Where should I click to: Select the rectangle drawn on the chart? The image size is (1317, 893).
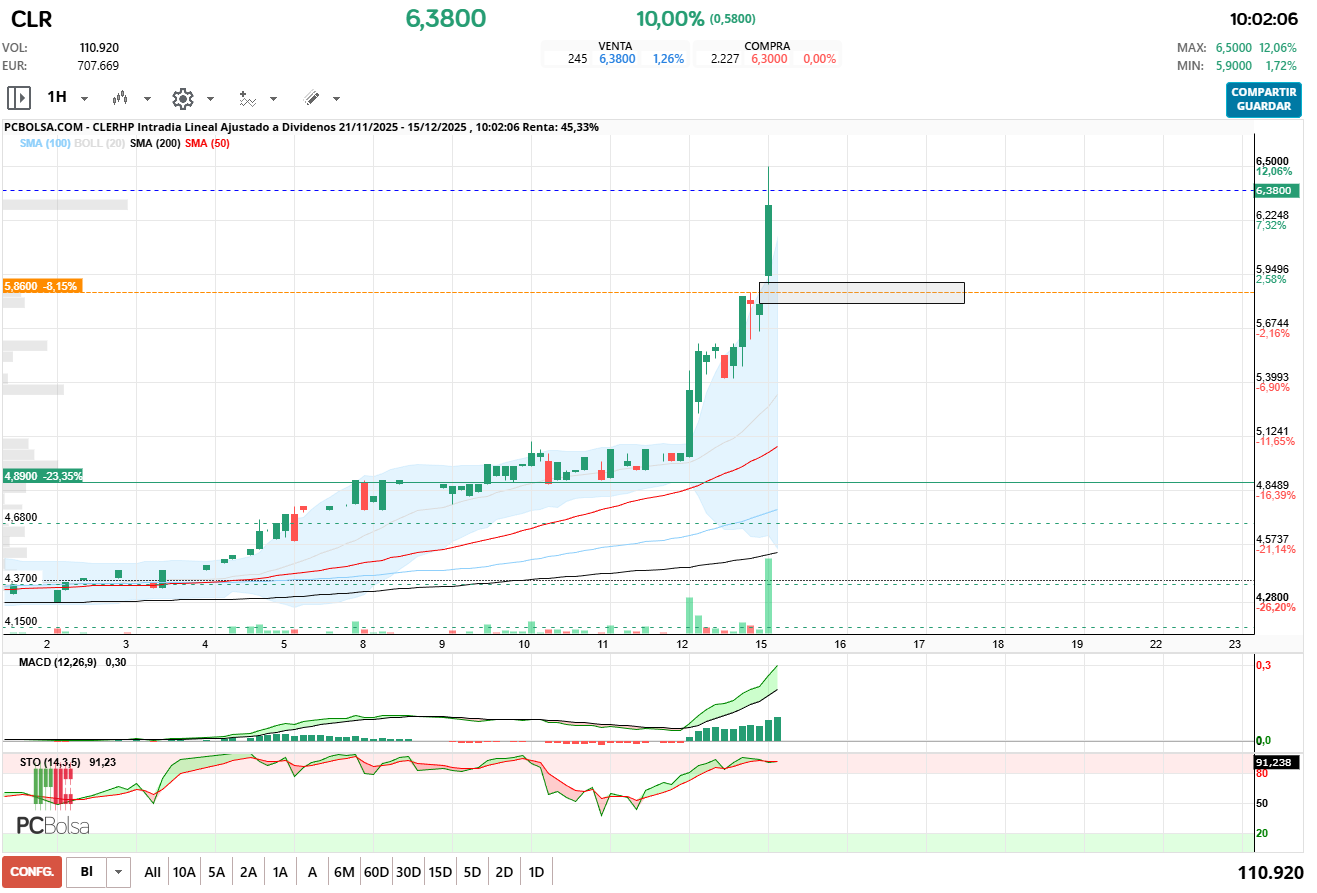[861, 292]
